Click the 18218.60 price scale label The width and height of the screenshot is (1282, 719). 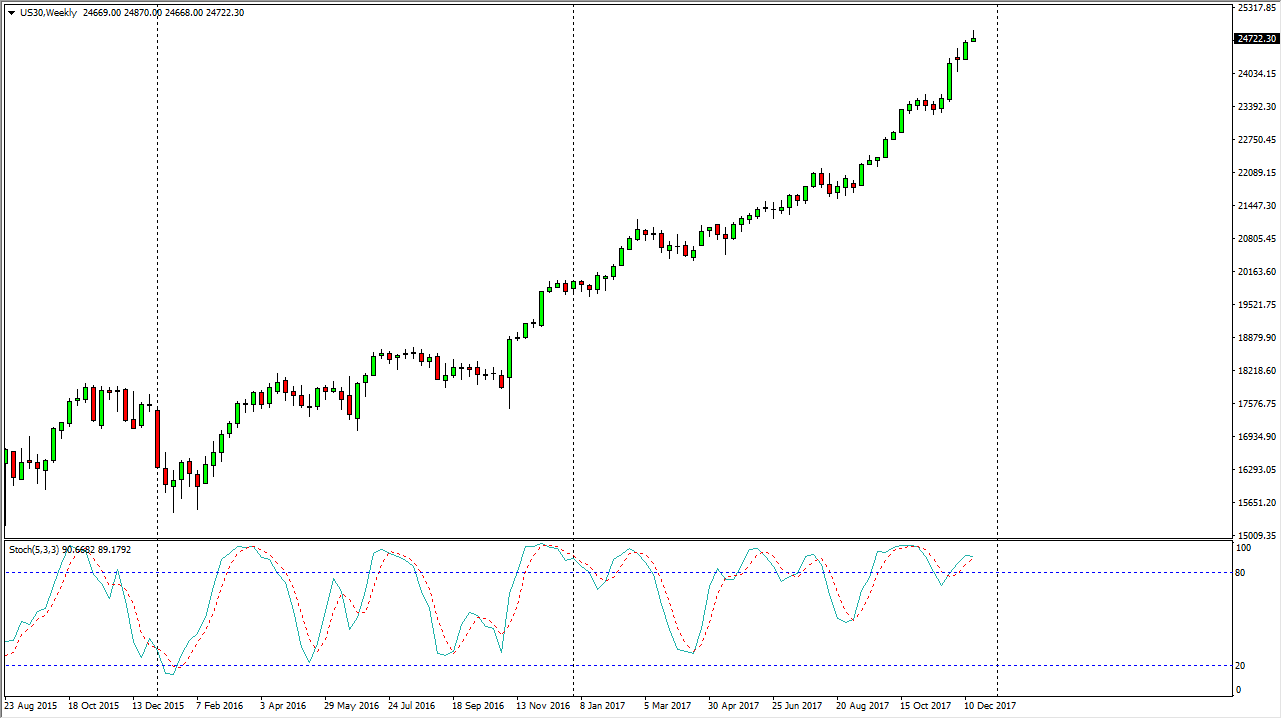(x=1256, y=371)
